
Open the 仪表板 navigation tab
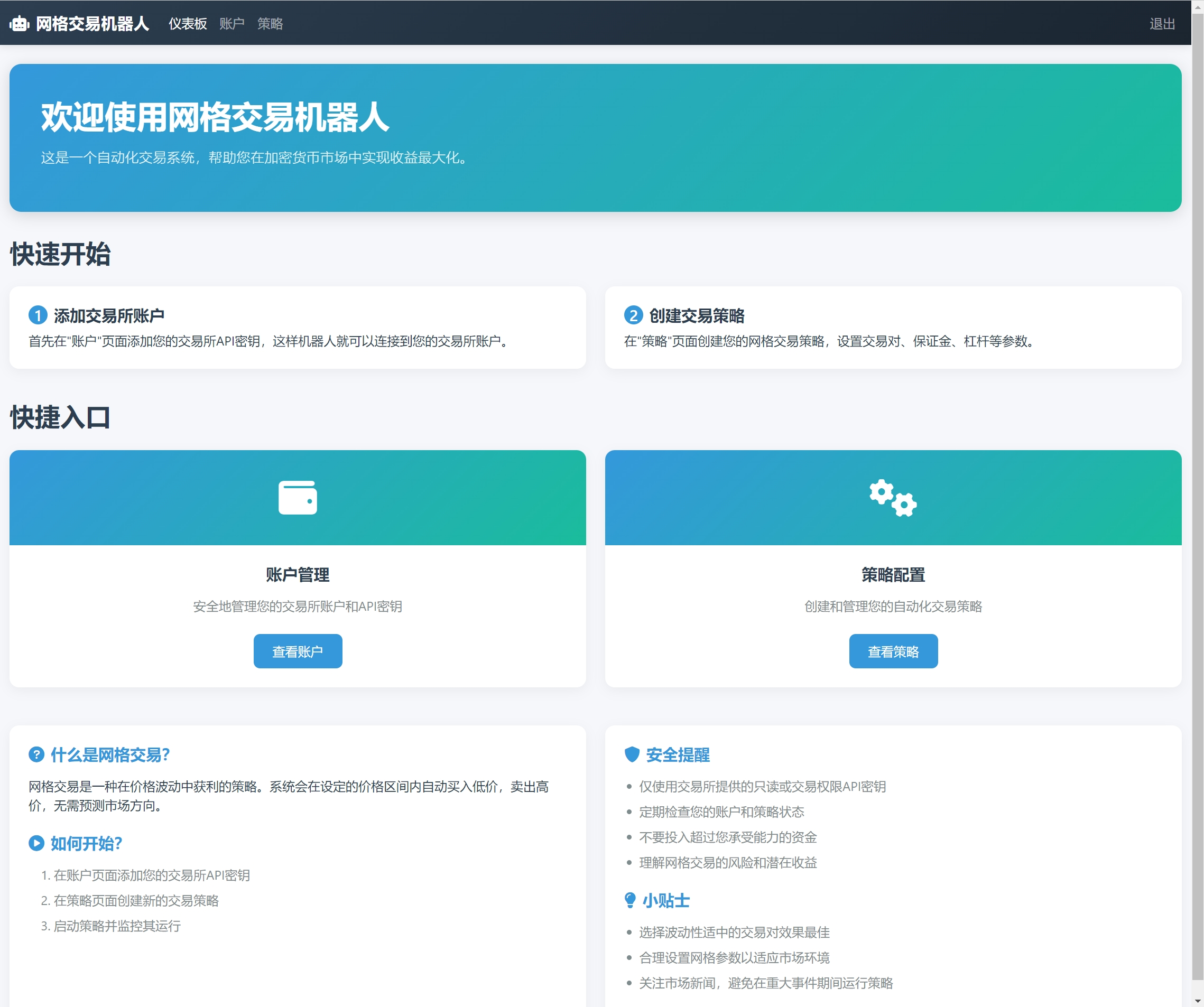pyautogui.click(x=188, y=23)
